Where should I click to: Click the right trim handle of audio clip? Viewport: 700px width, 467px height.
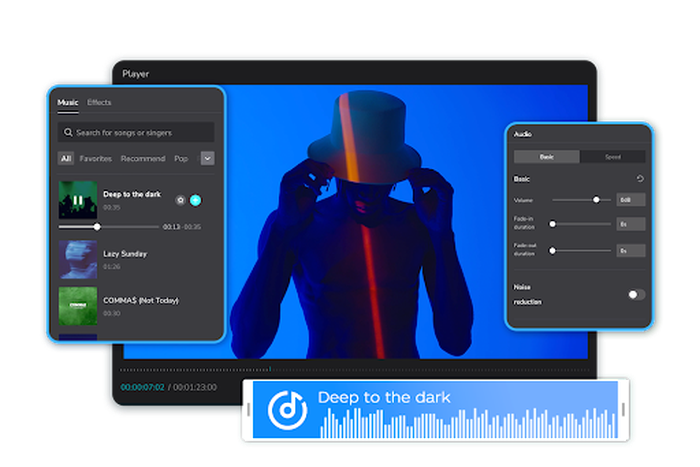point(623,410)
